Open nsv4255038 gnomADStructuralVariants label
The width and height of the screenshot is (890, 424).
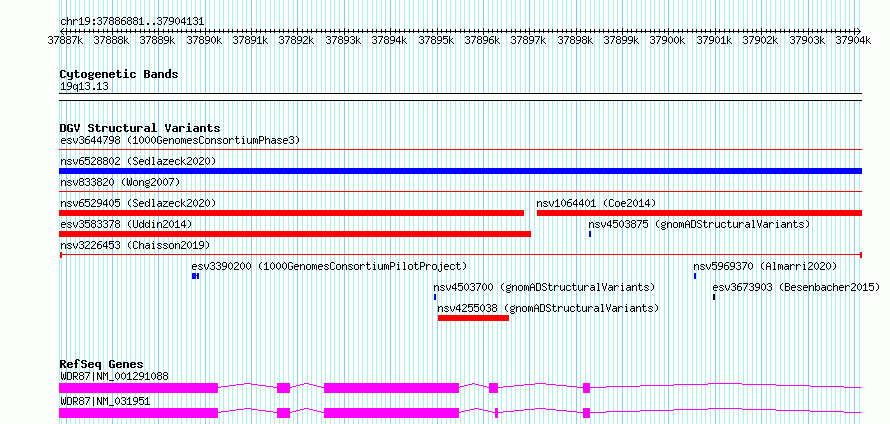pos(548,308)
